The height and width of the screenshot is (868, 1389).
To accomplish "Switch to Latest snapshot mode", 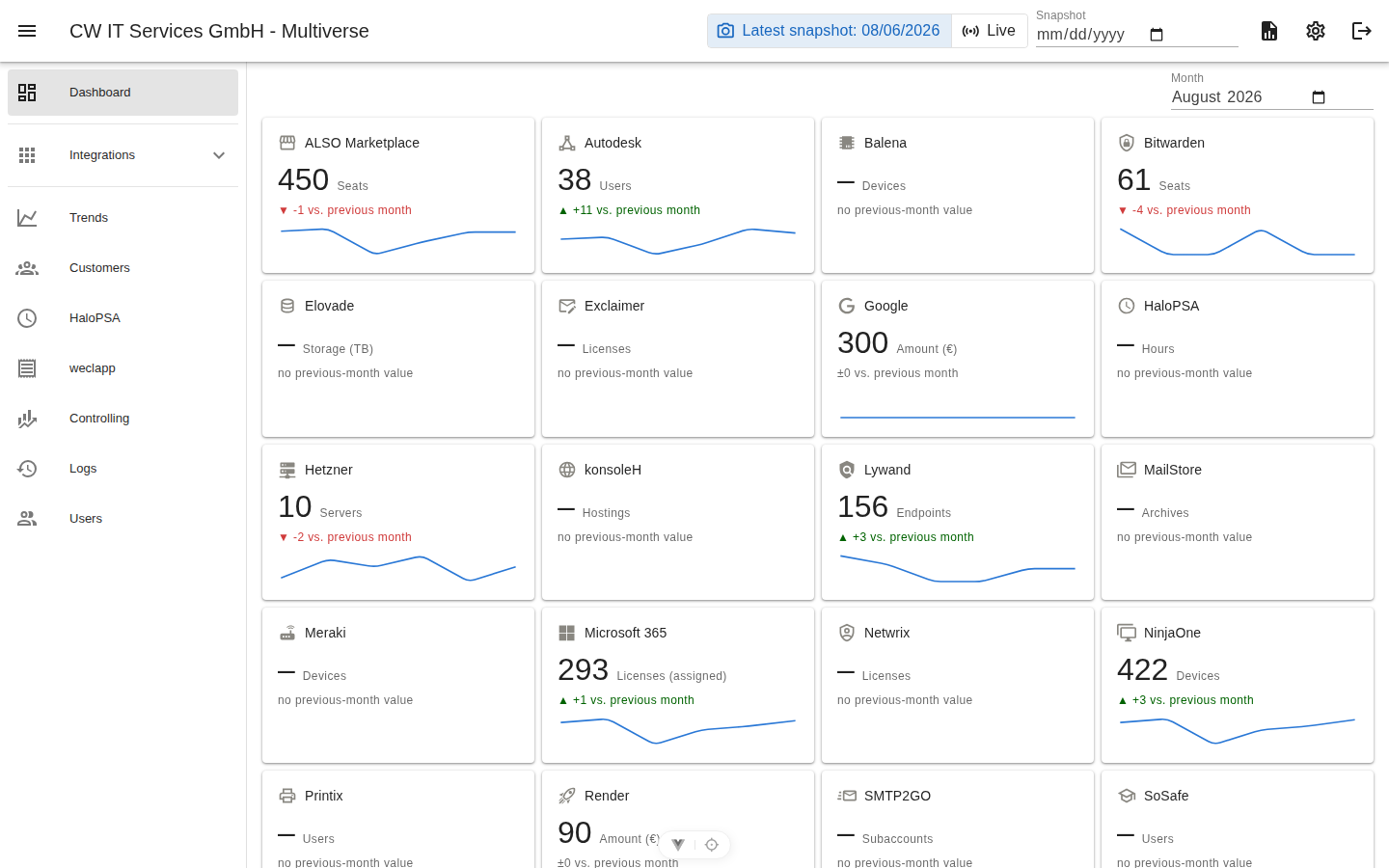I will pyautogui.click(x=830, y=31).
